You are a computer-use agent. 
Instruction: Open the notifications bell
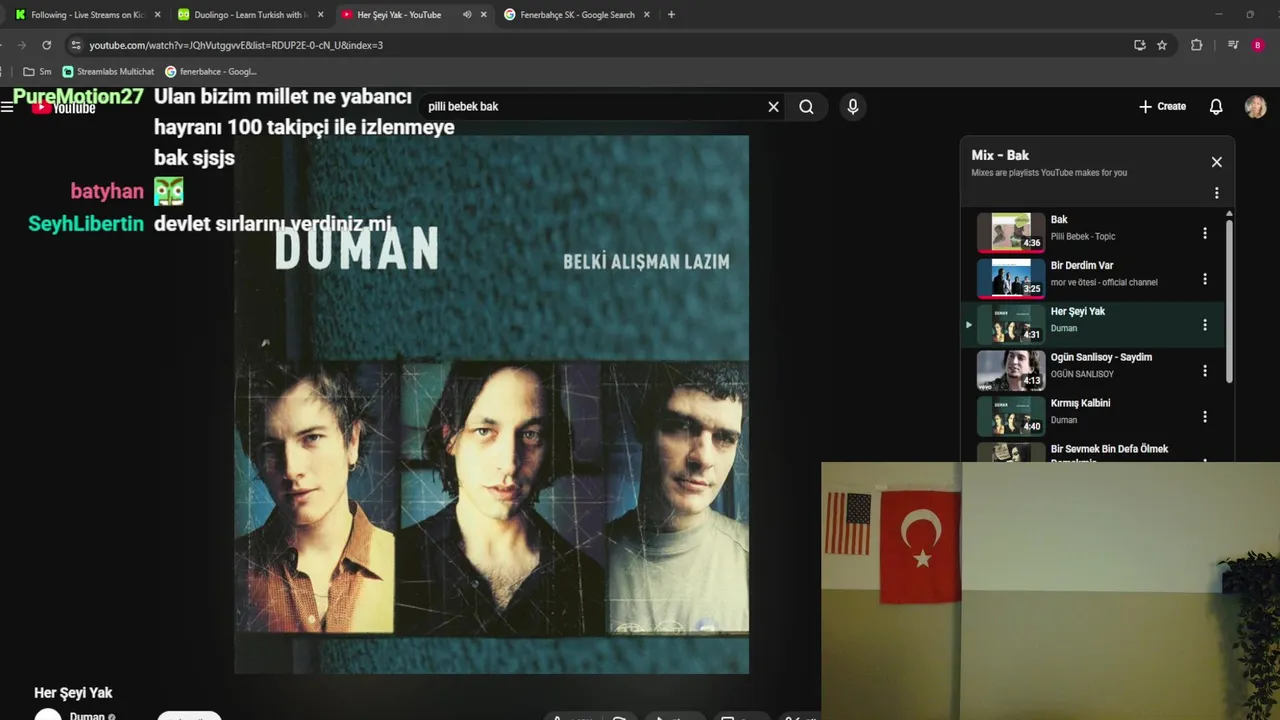coord(1216,106)
